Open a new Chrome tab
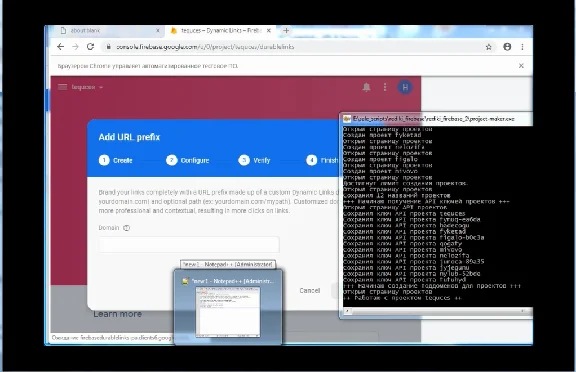This screenshot has width=576, height=372. pos(286,30)
